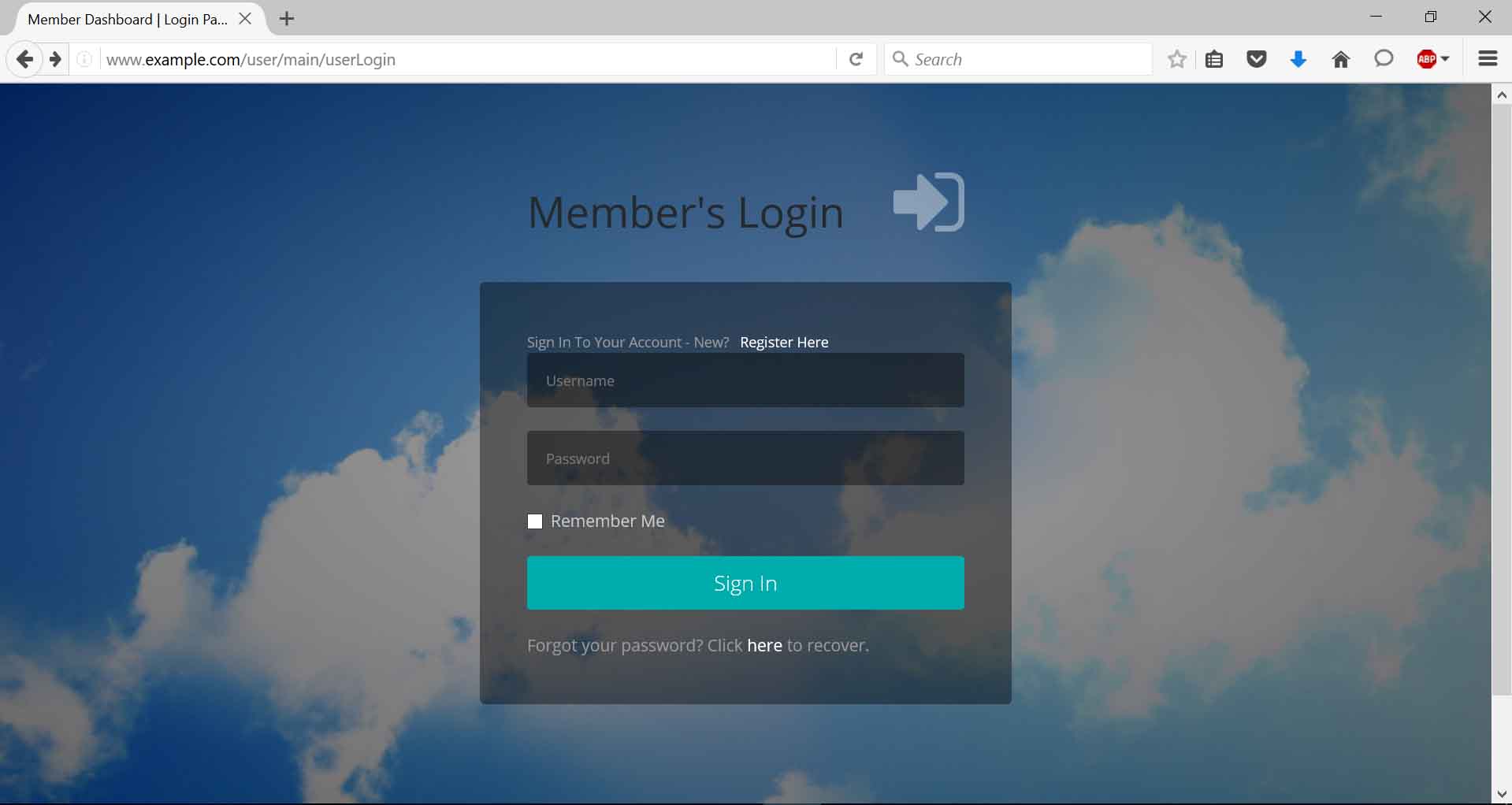Click the Adblock Plus ABP icon
The image size is (1512, 805).
point(1427,59)
